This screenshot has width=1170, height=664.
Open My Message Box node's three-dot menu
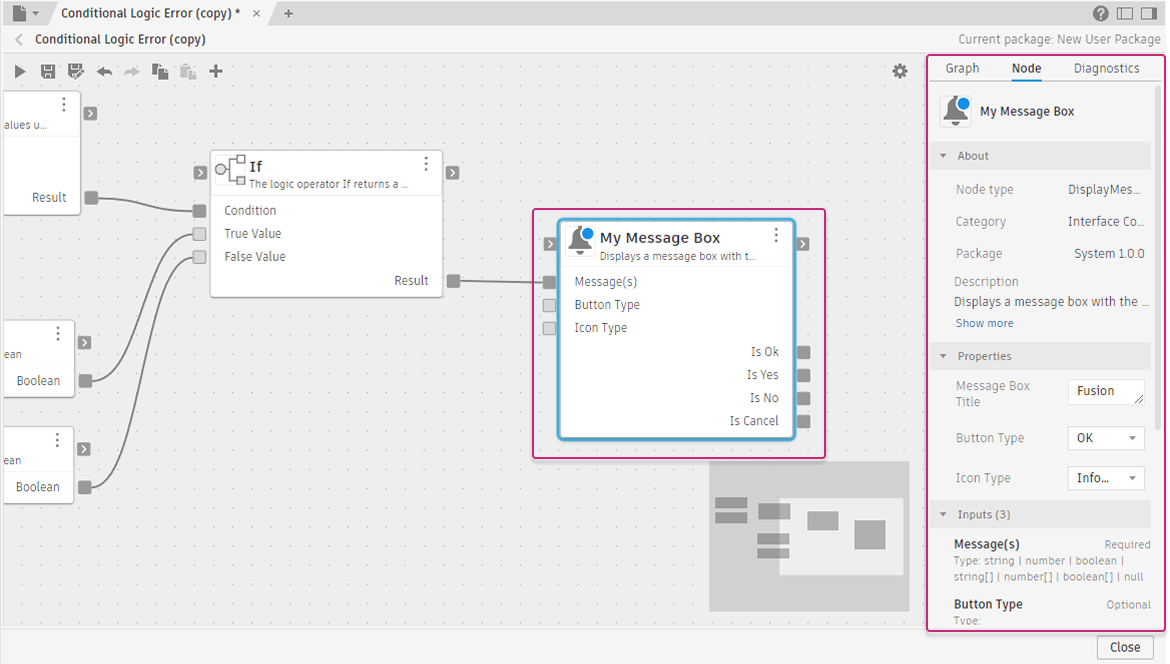coord(776,235)
